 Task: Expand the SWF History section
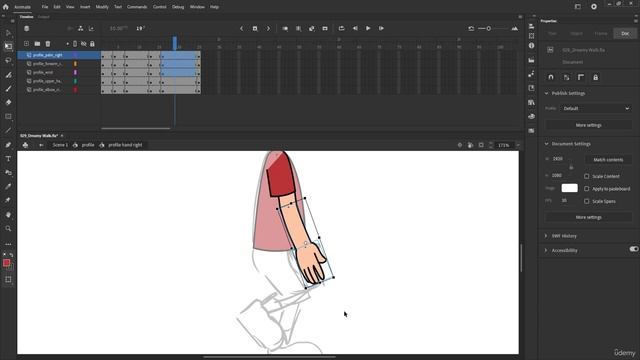coord(546,236)
